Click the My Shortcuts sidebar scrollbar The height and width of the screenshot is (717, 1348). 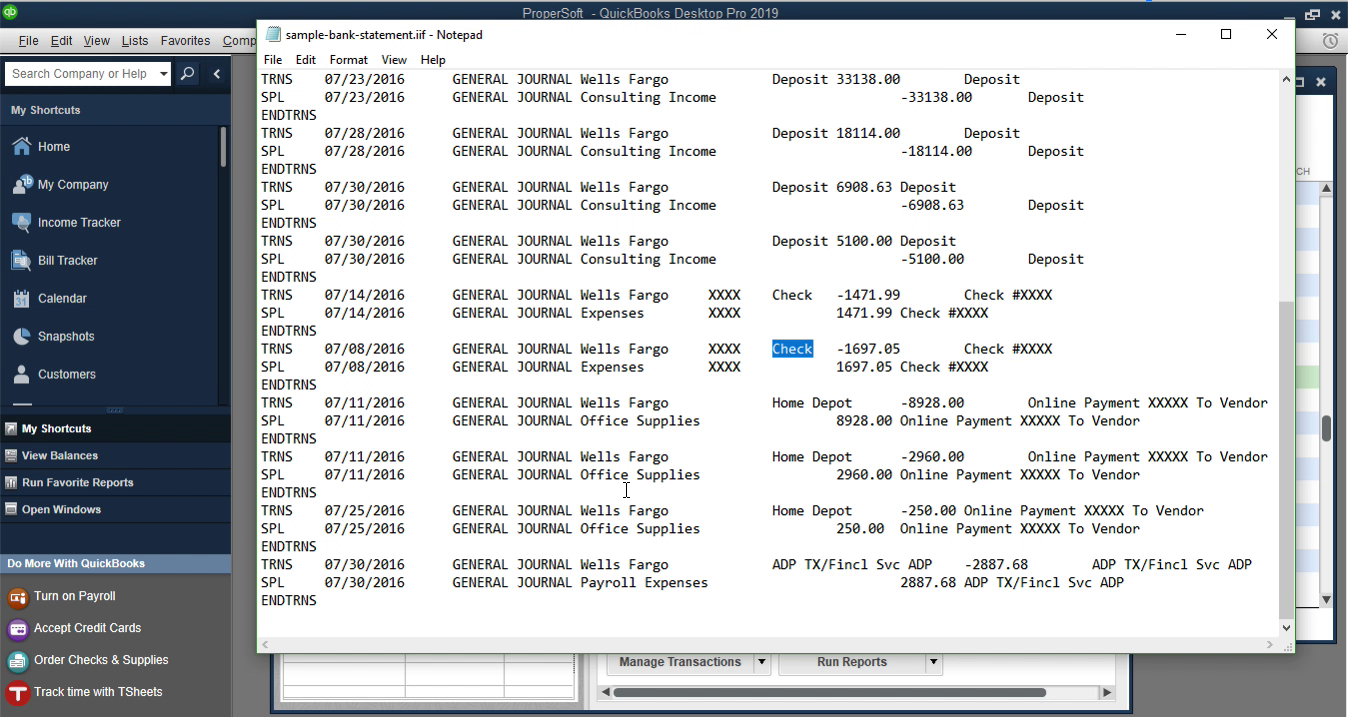223,147
